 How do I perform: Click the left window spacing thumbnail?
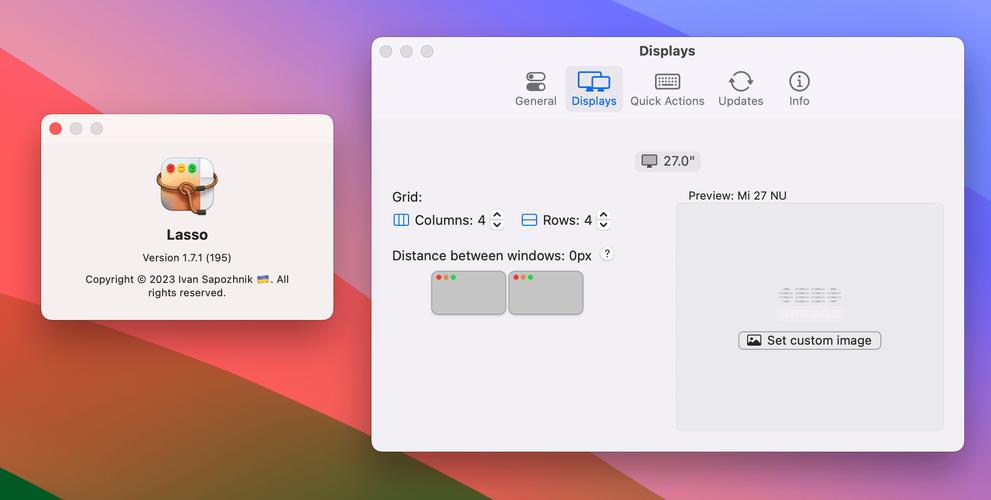coord(468,293)
